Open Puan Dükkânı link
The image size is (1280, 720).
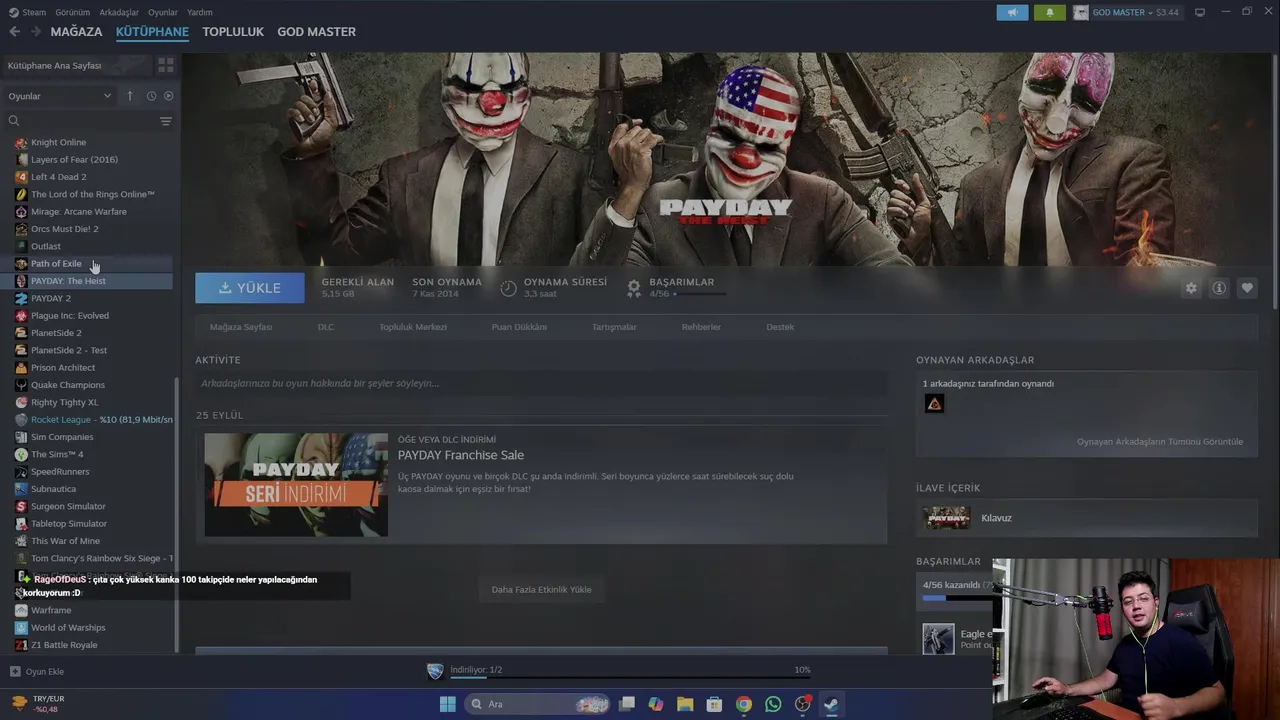[x=519, y=327]
